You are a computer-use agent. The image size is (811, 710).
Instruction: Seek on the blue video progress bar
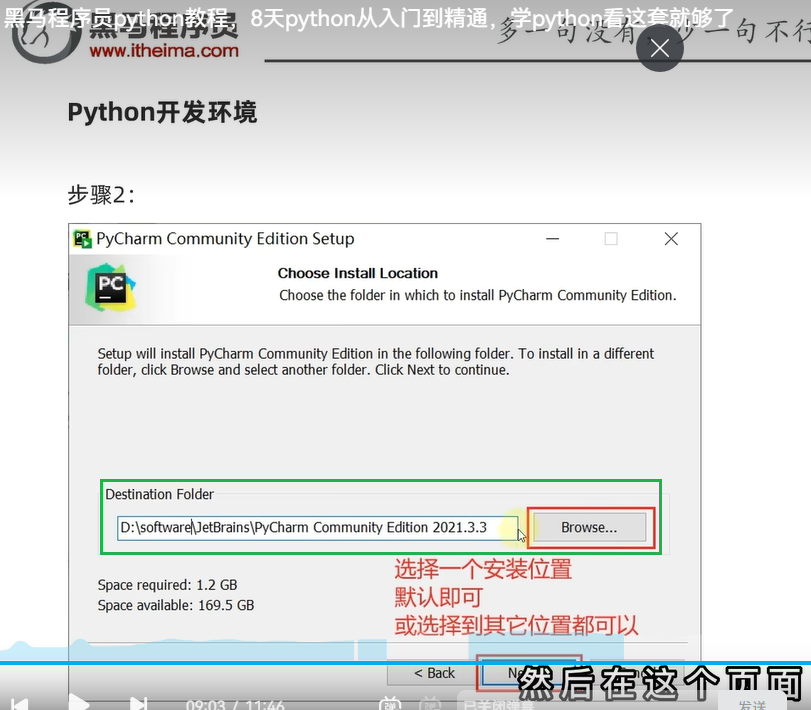click(x=406, y=662)
